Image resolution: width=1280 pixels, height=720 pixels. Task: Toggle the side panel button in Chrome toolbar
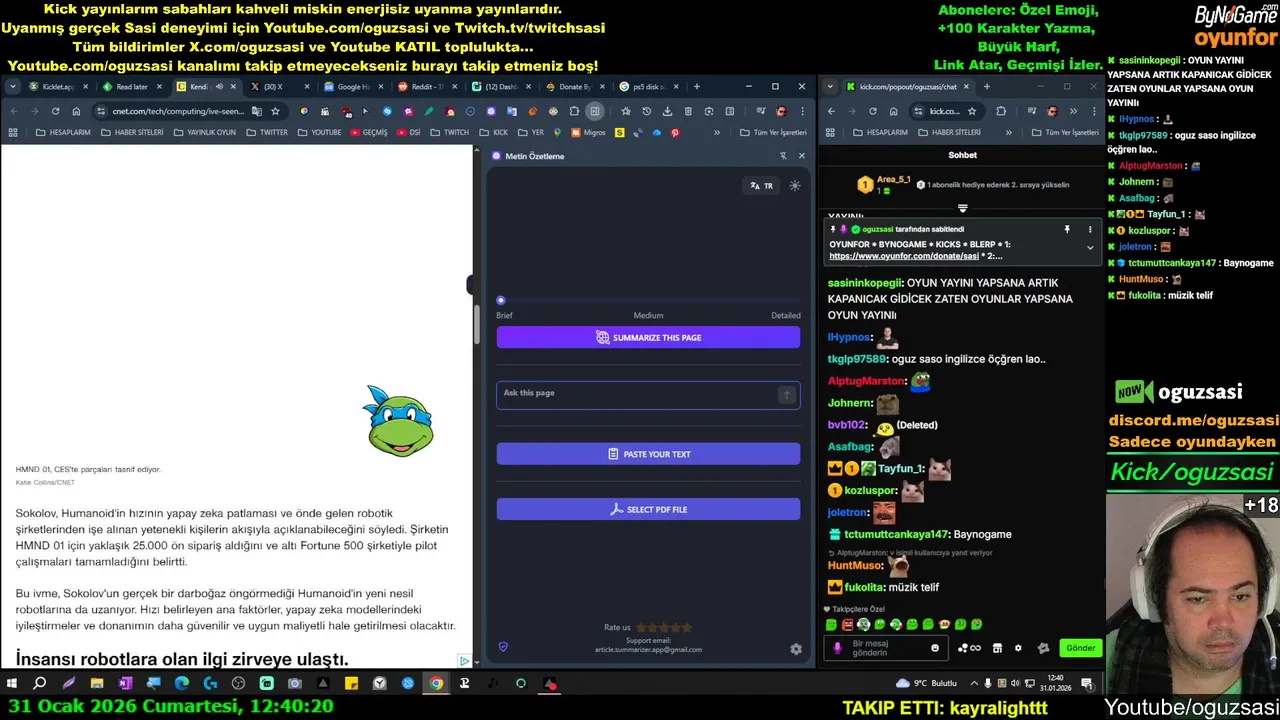click(x=595, y=111)
